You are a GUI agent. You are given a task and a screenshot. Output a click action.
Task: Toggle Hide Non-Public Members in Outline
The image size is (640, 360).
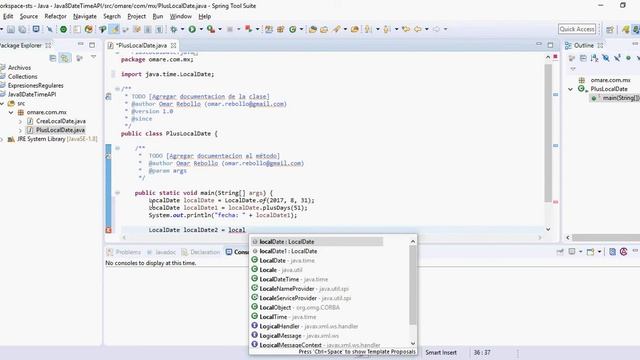pos(629,58)
